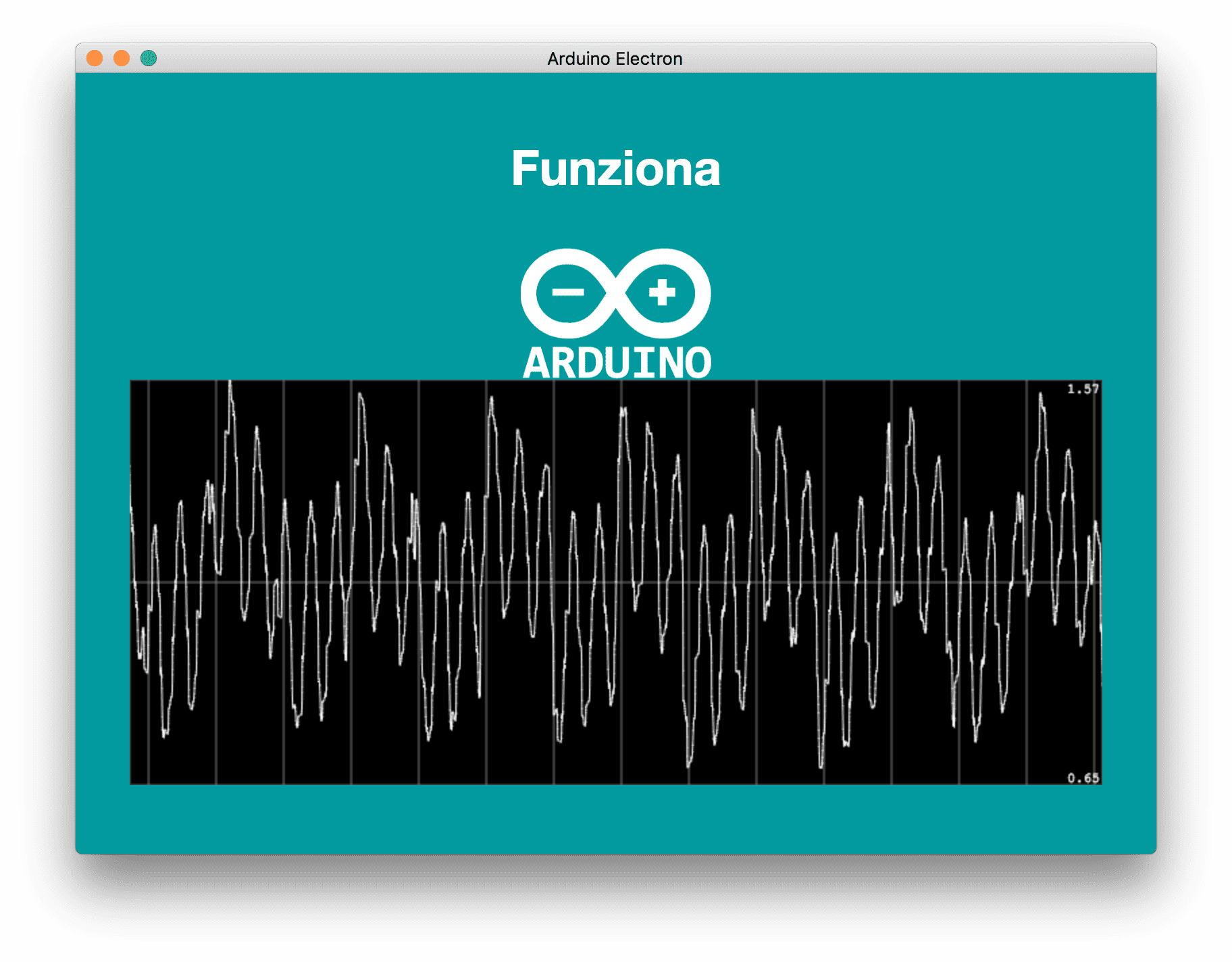Click the ARDUINO wordmark under the logo
The height and width of the screenshot is (962, 1232).
pos(617,363)
